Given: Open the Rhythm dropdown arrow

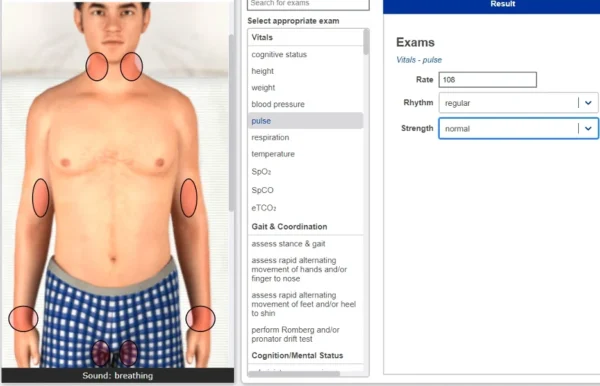Looking at the screenshot, I should click(588, 103).
